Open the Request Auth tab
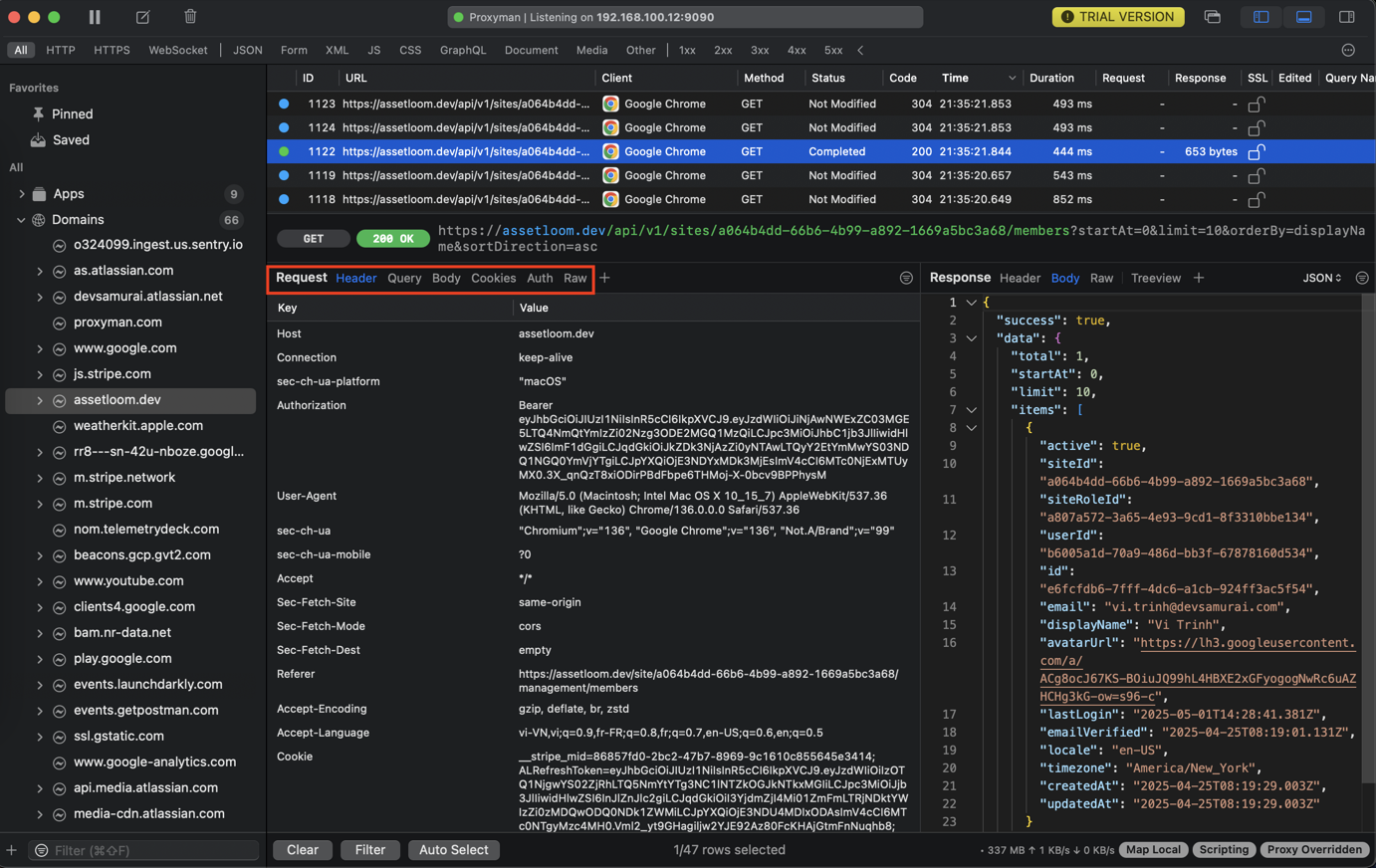The height and width of the screenshot is (868, 1376). (540, 279)
